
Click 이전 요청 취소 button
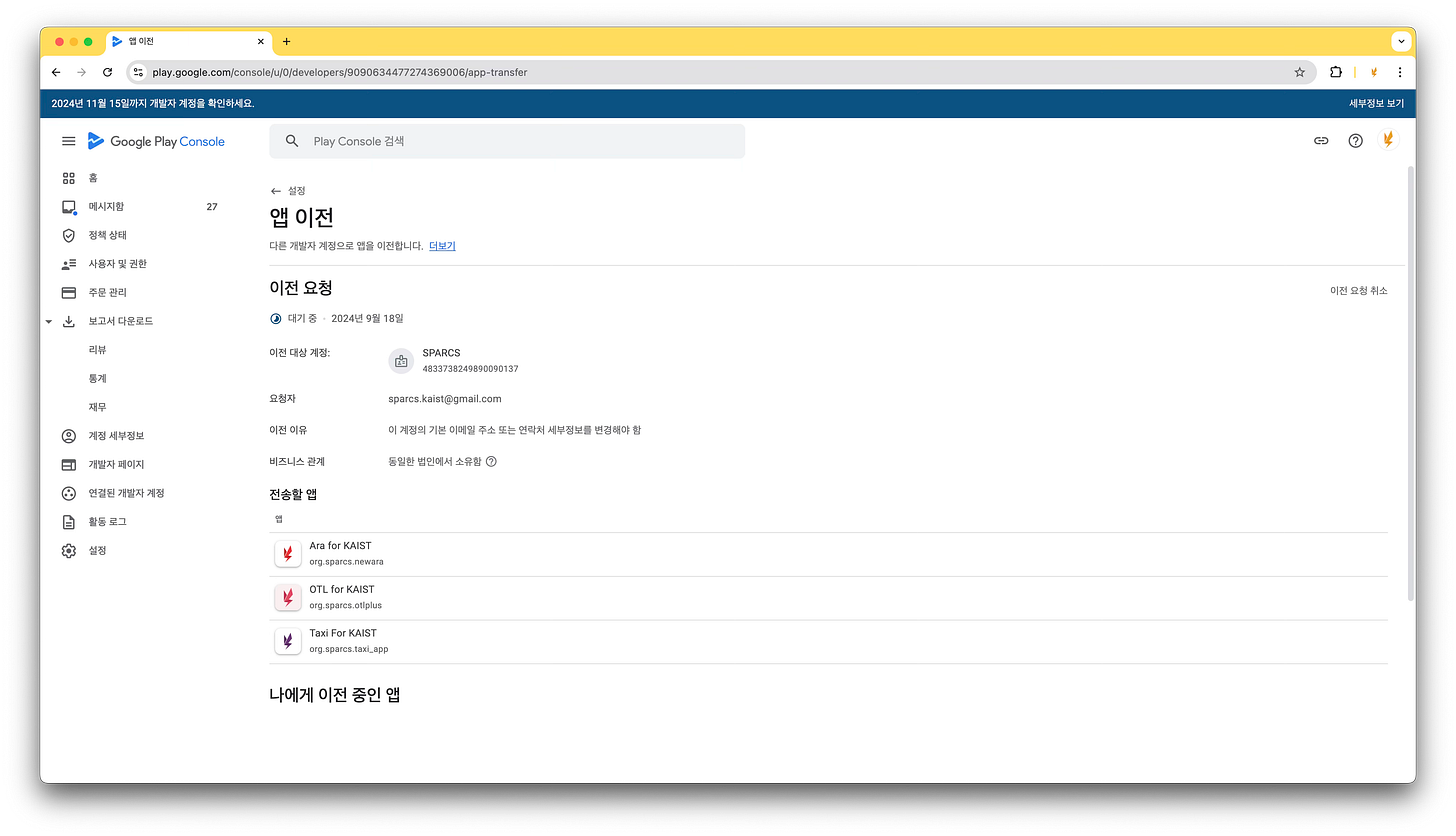pos(1358,291)
